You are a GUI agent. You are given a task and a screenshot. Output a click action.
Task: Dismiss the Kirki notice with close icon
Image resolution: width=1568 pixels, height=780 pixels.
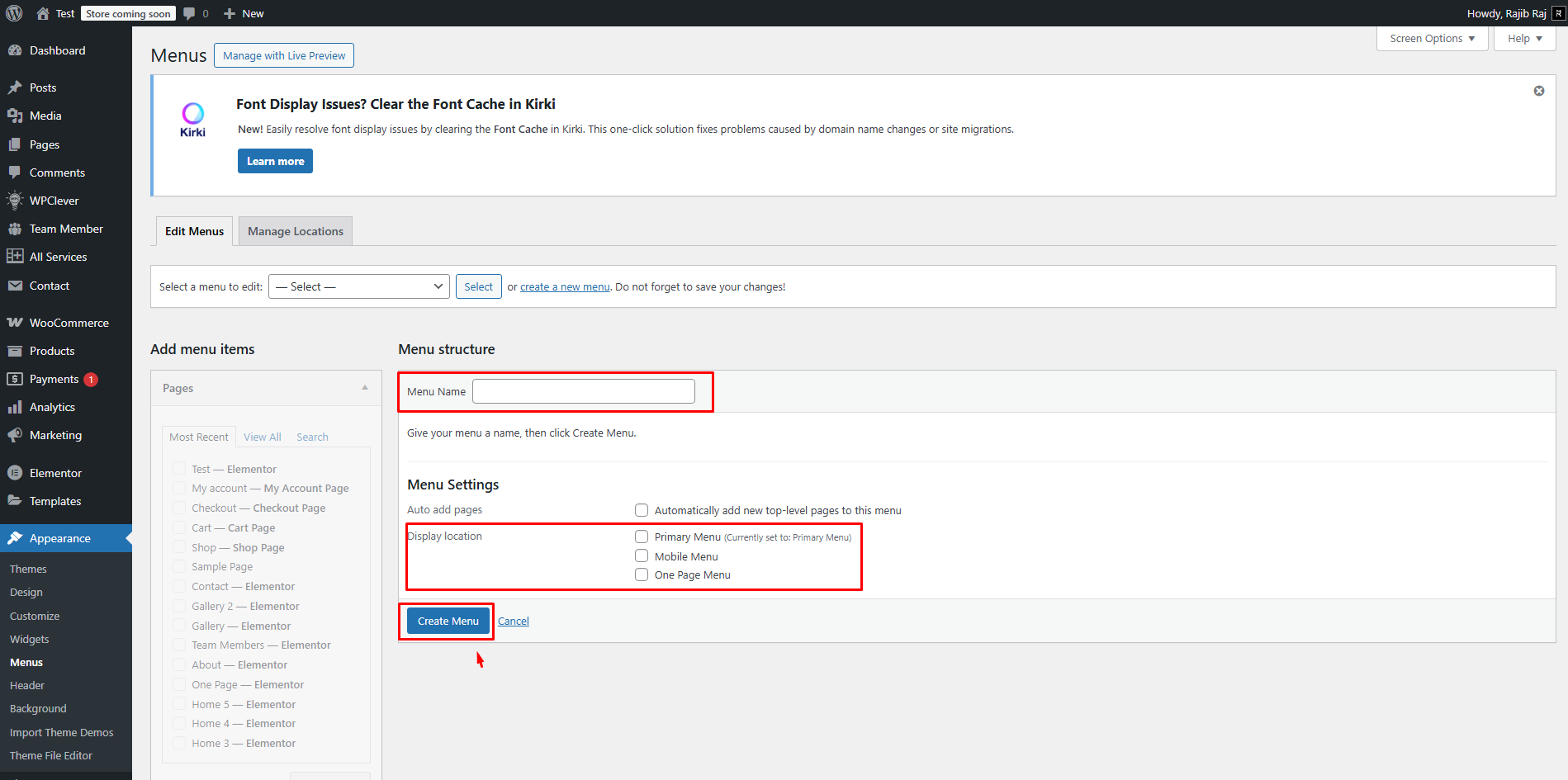click(1539, 91)
